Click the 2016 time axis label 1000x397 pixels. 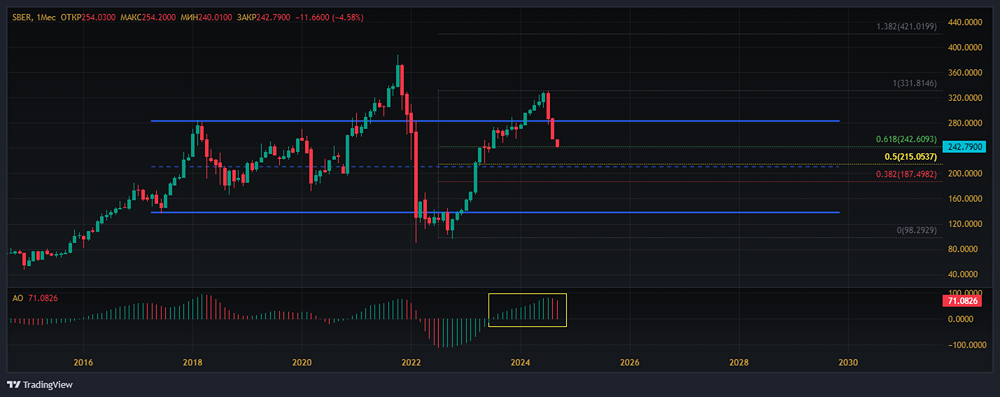[84, 362]
